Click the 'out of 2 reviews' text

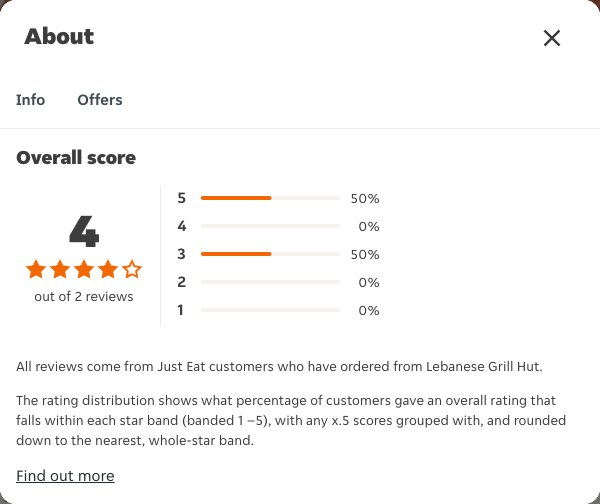coord(84,297)
